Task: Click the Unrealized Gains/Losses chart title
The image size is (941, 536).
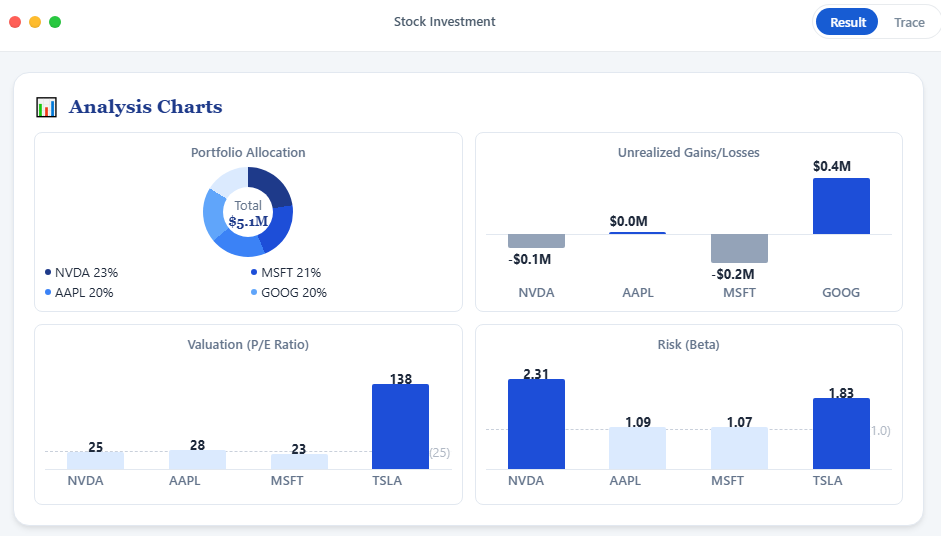Action: tap(688, 153)
